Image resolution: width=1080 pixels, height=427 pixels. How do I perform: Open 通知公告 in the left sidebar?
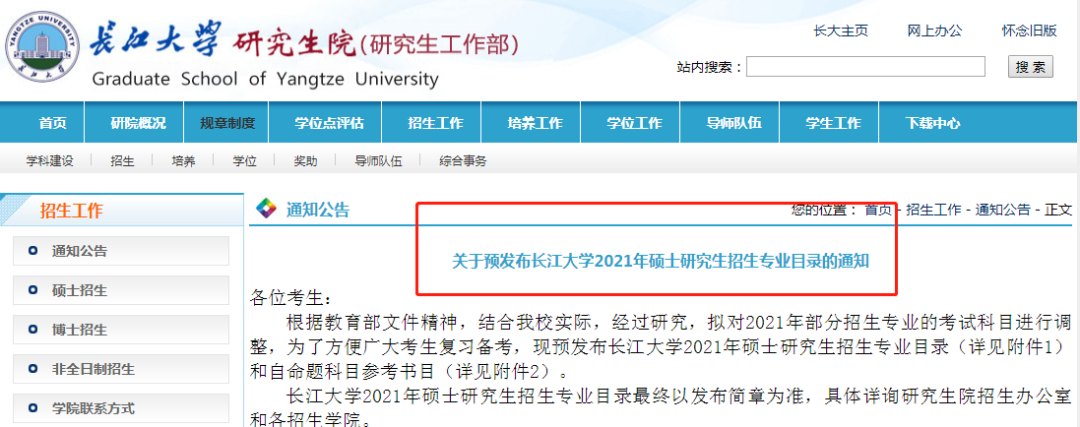point(80,251)
